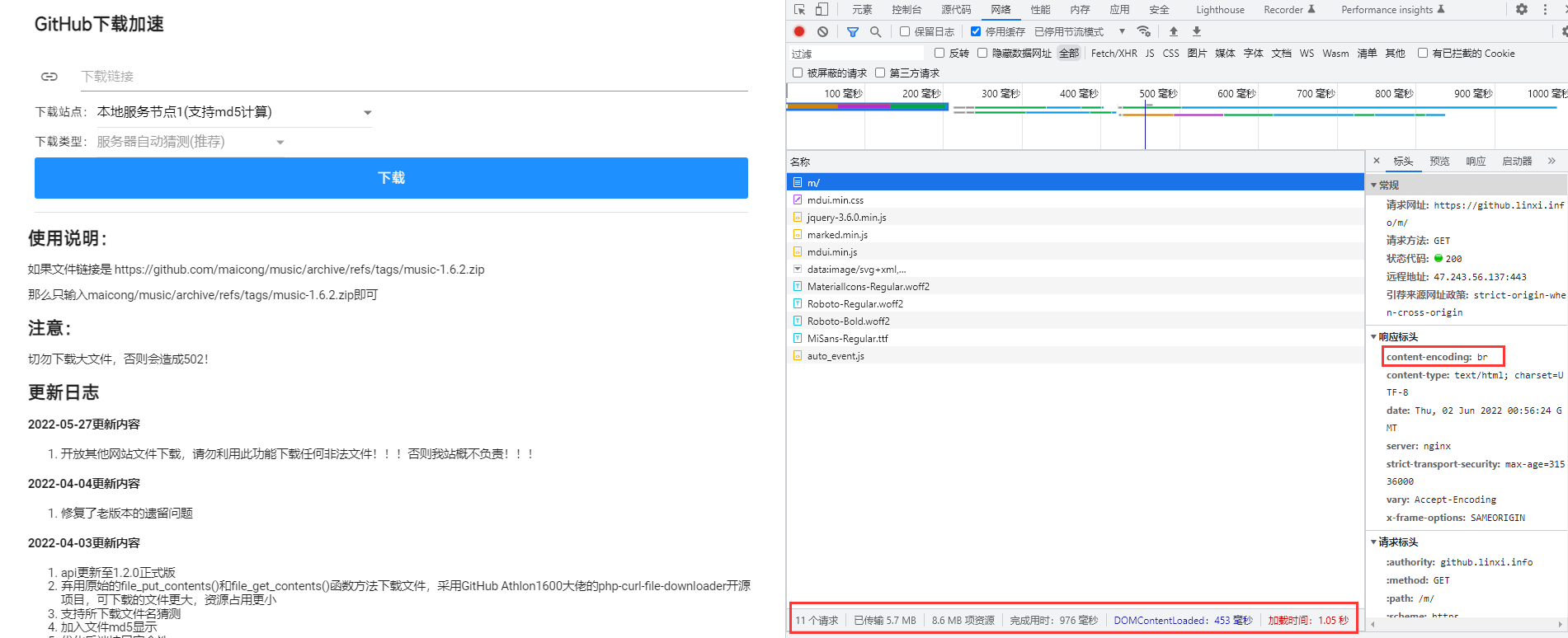Select the marked.min.js request row
Image resolution: width=1568 pixels, height=638 pixels.
1076,234
